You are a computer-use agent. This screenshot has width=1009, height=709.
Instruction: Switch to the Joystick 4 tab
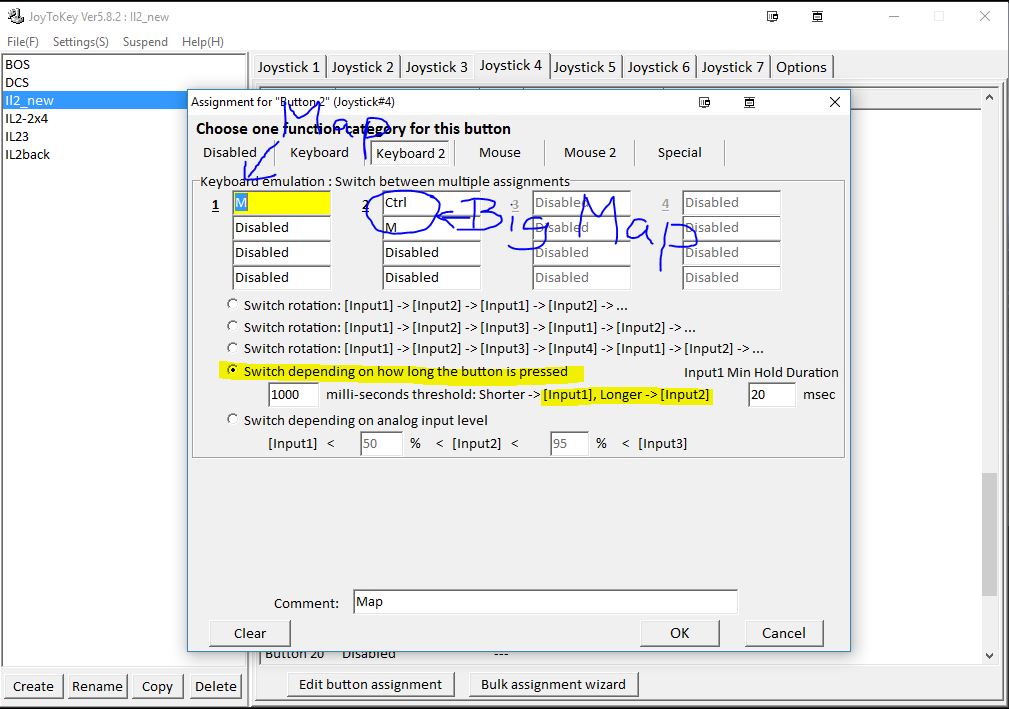tap(510, 66)
